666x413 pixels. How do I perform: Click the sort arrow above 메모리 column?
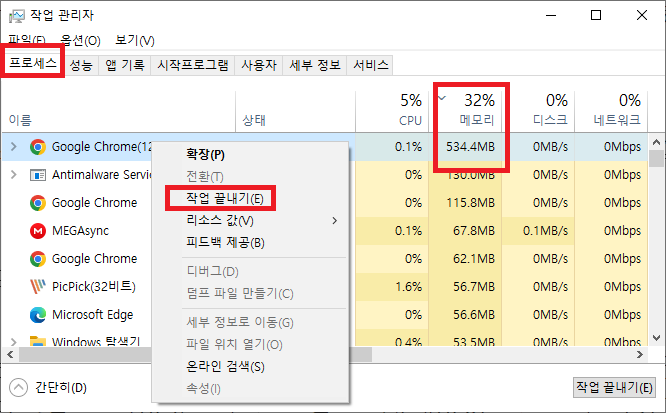(442, 98)
